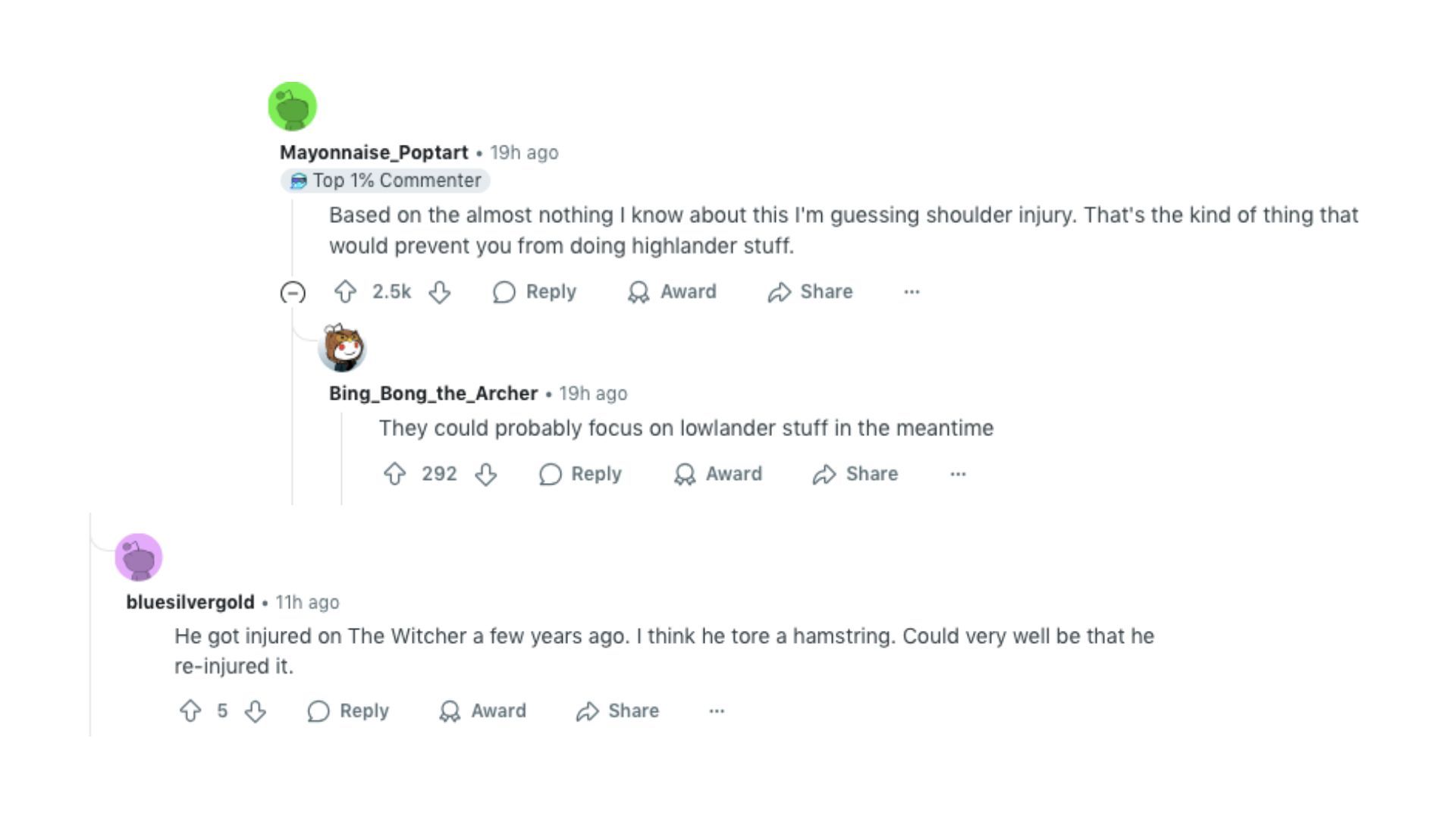
Task: Share bluesilvergold's comment
Action: pos(617,711)
